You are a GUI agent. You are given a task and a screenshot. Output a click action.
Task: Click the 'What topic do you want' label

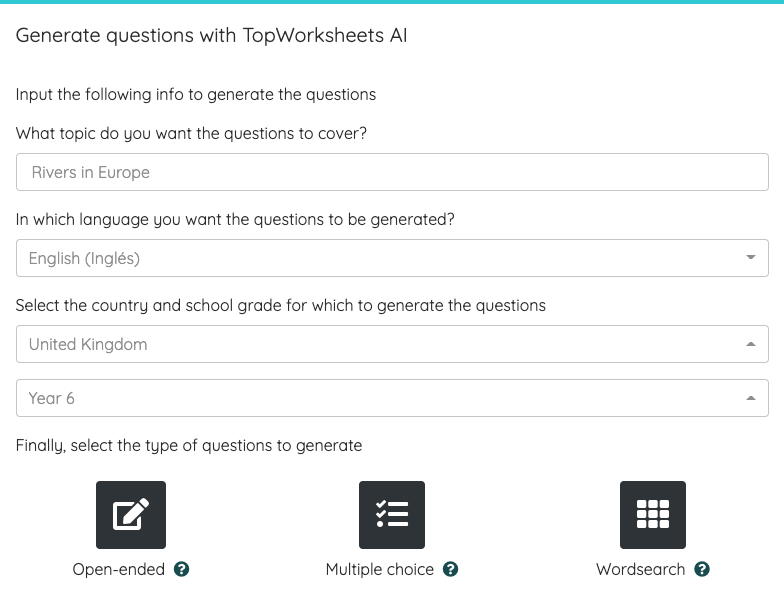[x=191, y=134]
